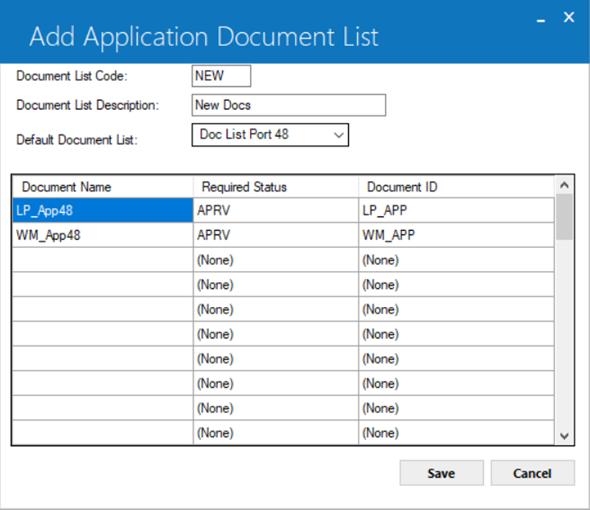Click the Document List Code field

point(221,76)
